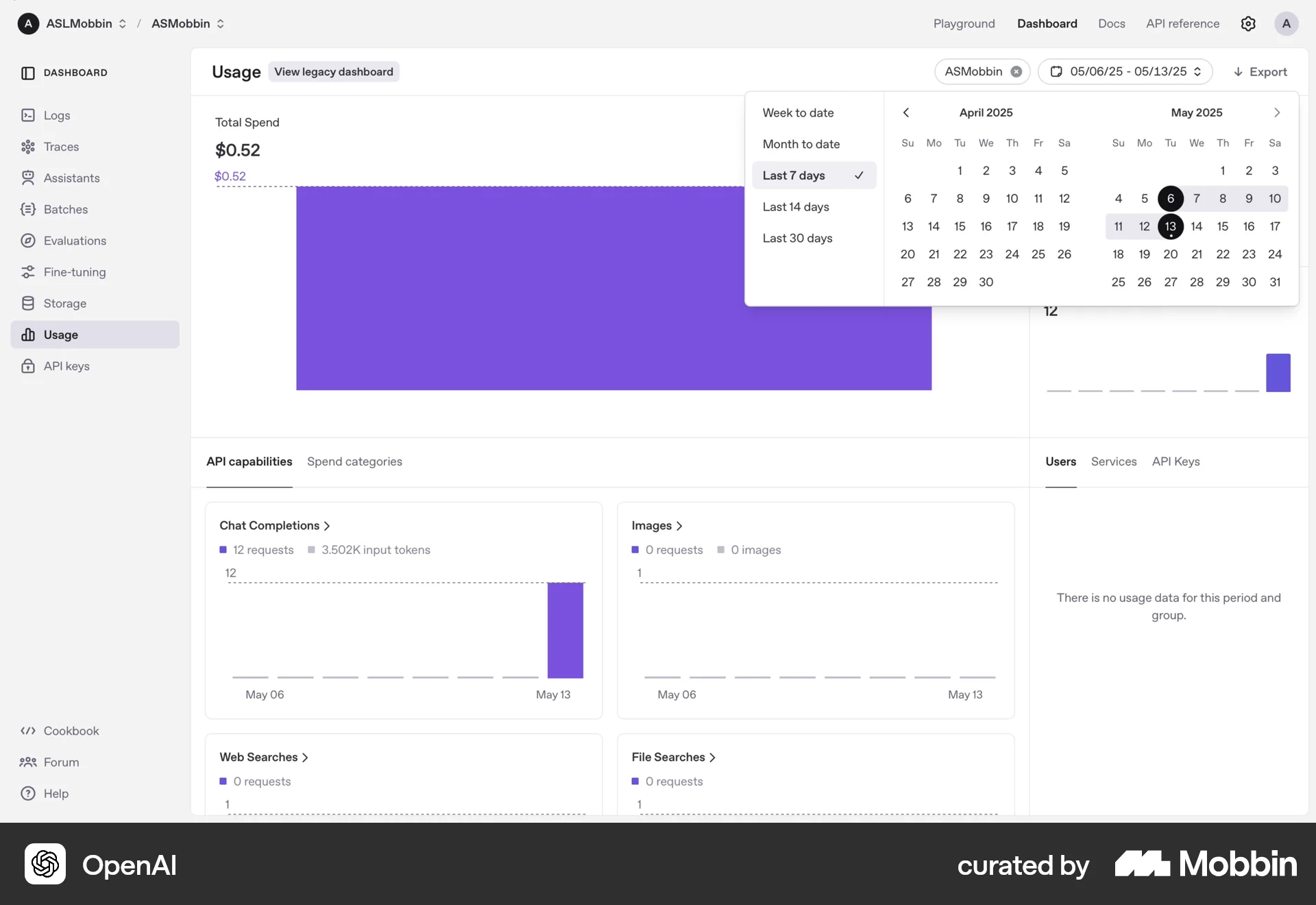The height and width of the screenshot is (905, 1316).
Task: Remove the ASMobbin project filter
Action: tap(1016, 71)
